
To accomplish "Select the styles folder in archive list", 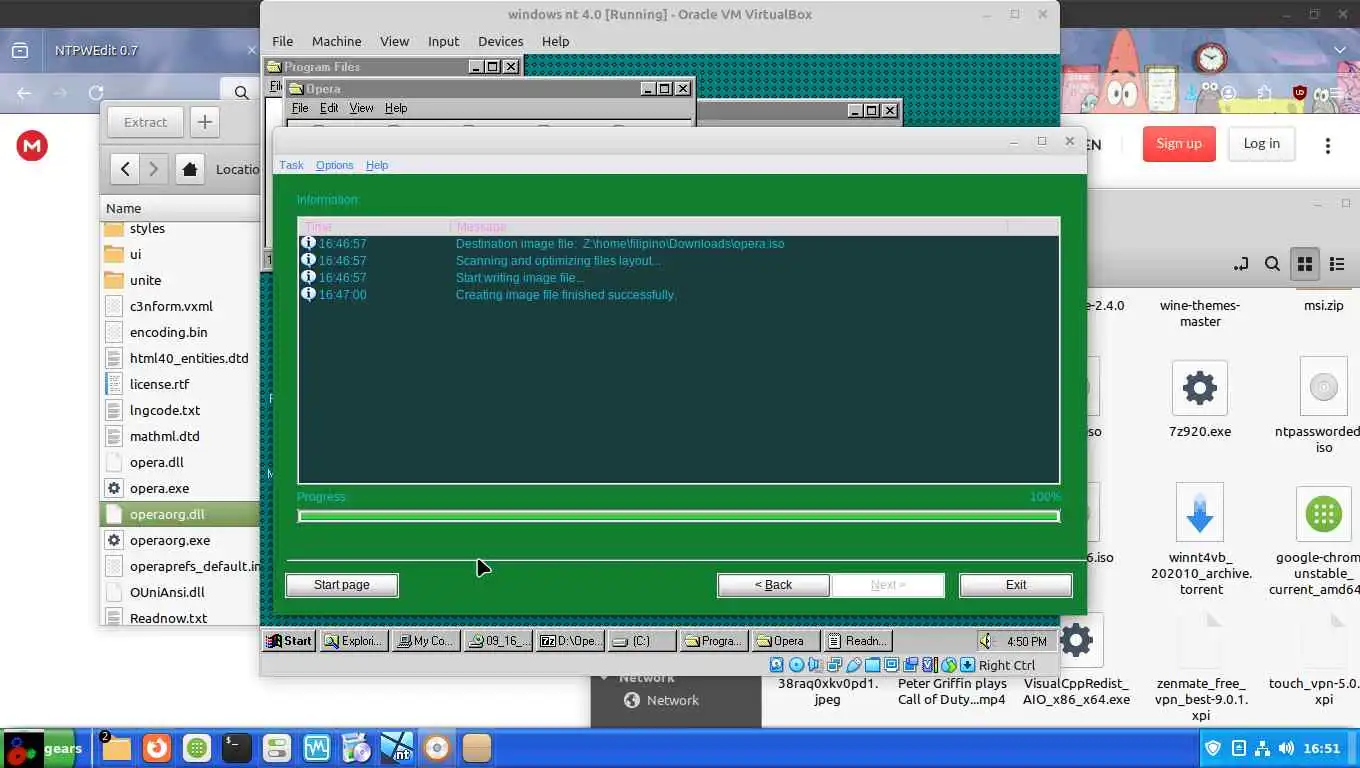I will [x=180, y=229].
